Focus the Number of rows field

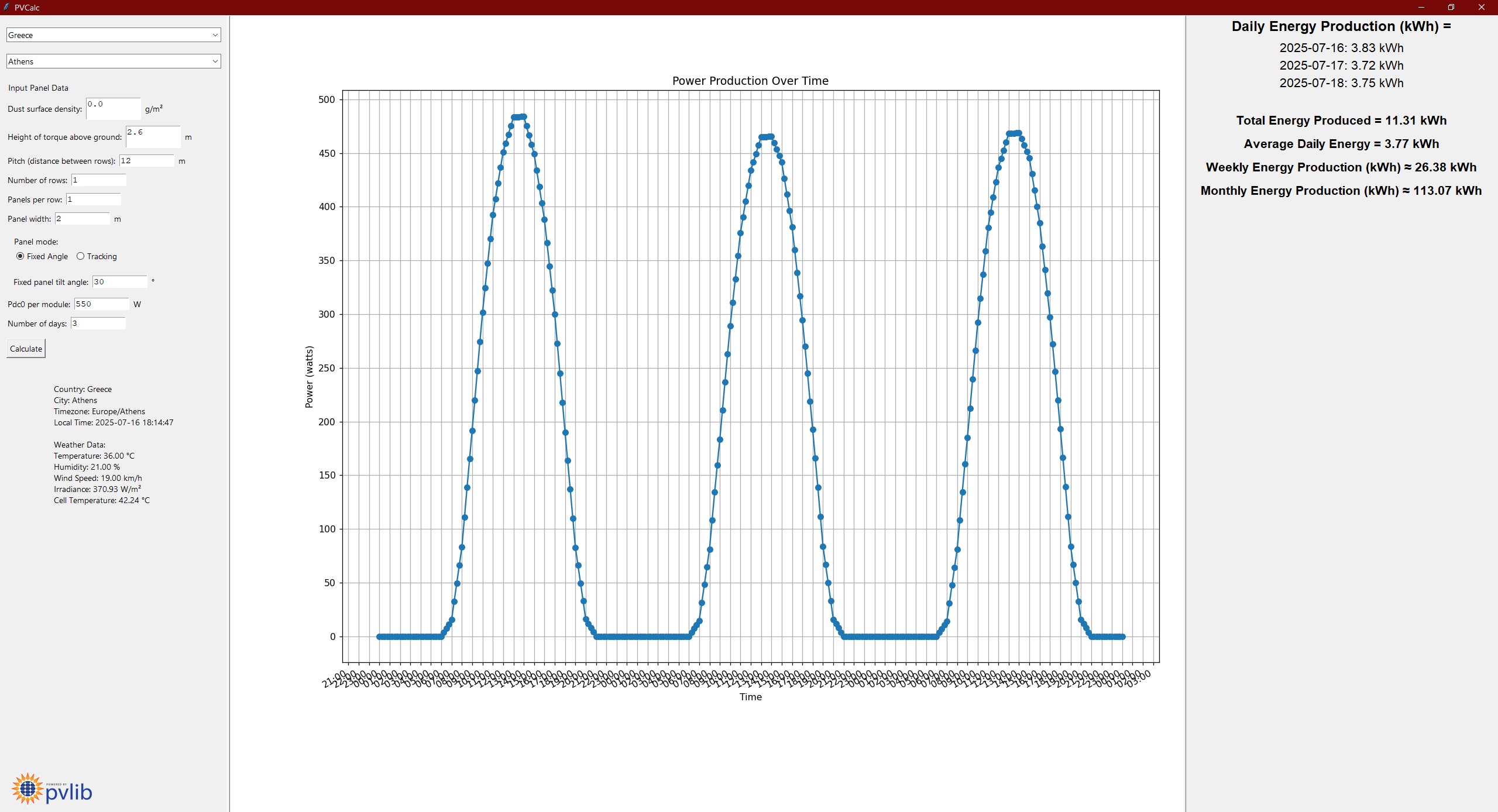[x=98, y=180]
